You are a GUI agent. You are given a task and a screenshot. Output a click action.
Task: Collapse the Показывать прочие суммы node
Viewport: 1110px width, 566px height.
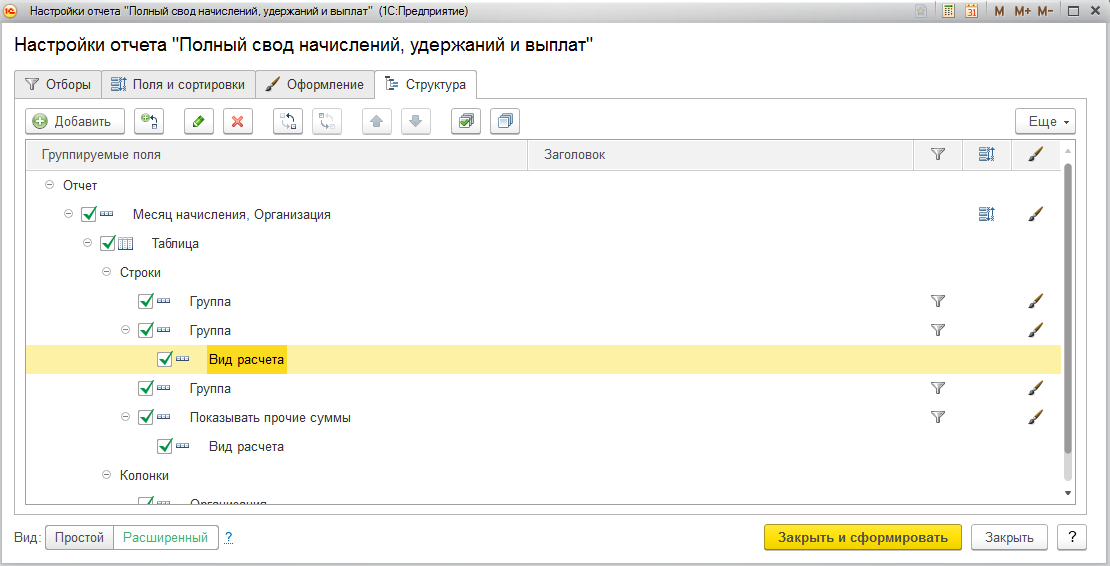coord(126,417)
